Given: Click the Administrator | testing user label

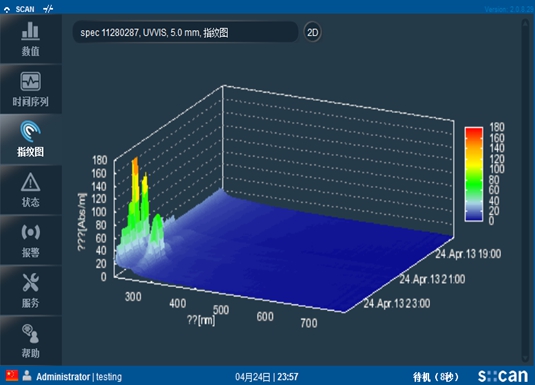Looking at the screenshot, I should pos(79,377).
